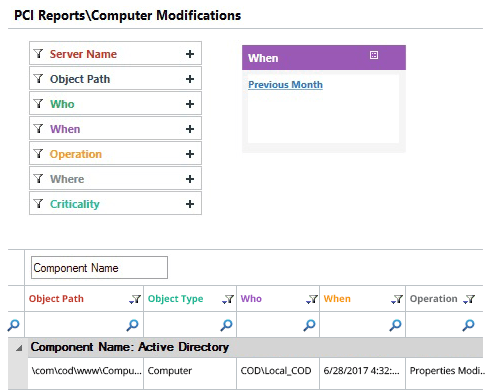This screenshot has height=390, width=500.
Task: Click the small grid icon in When header
Action: 374,55
